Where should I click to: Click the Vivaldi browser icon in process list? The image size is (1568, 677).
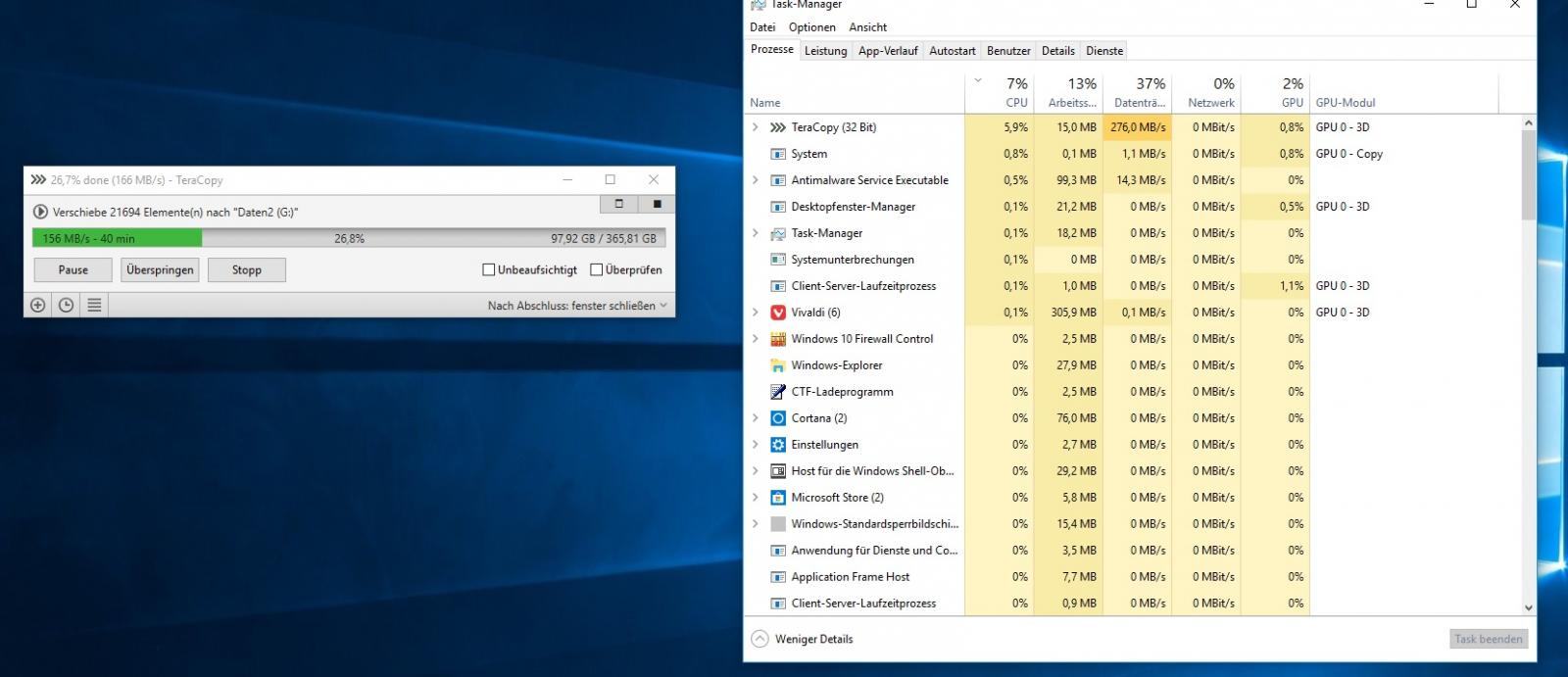coord(778,313)
